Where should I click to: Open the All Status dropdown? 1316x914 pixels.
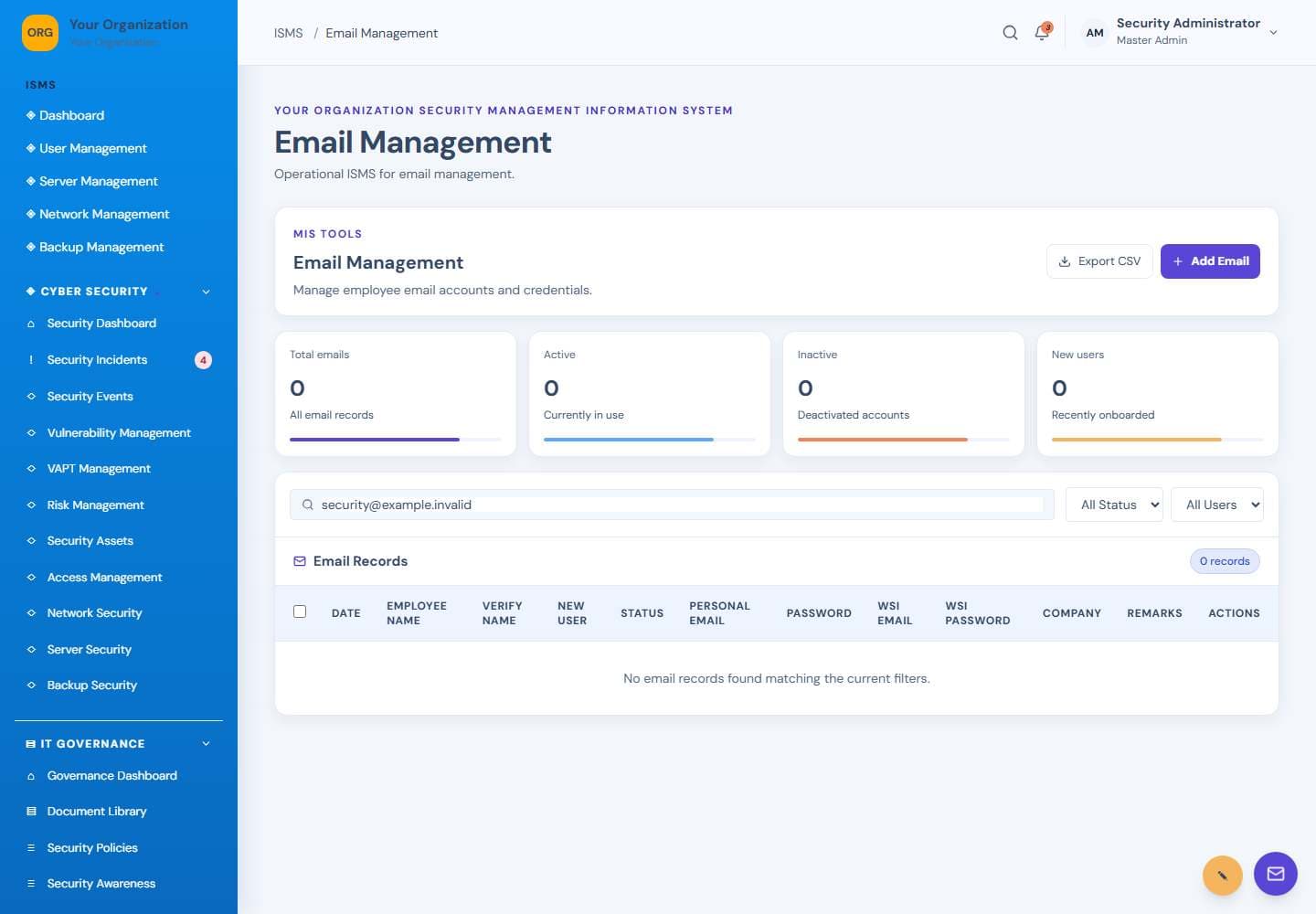click(x=1114, y=505)
